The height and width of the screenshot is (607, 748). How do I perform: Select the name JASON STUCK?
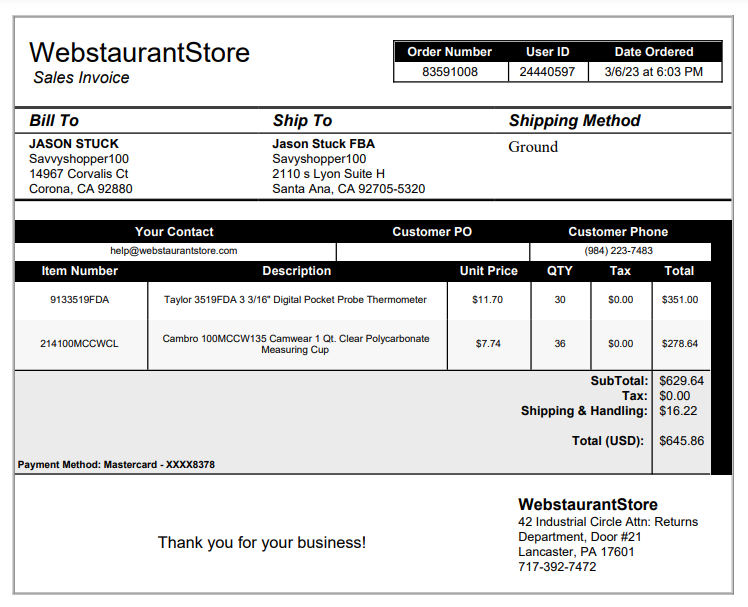tap(73, 144)
